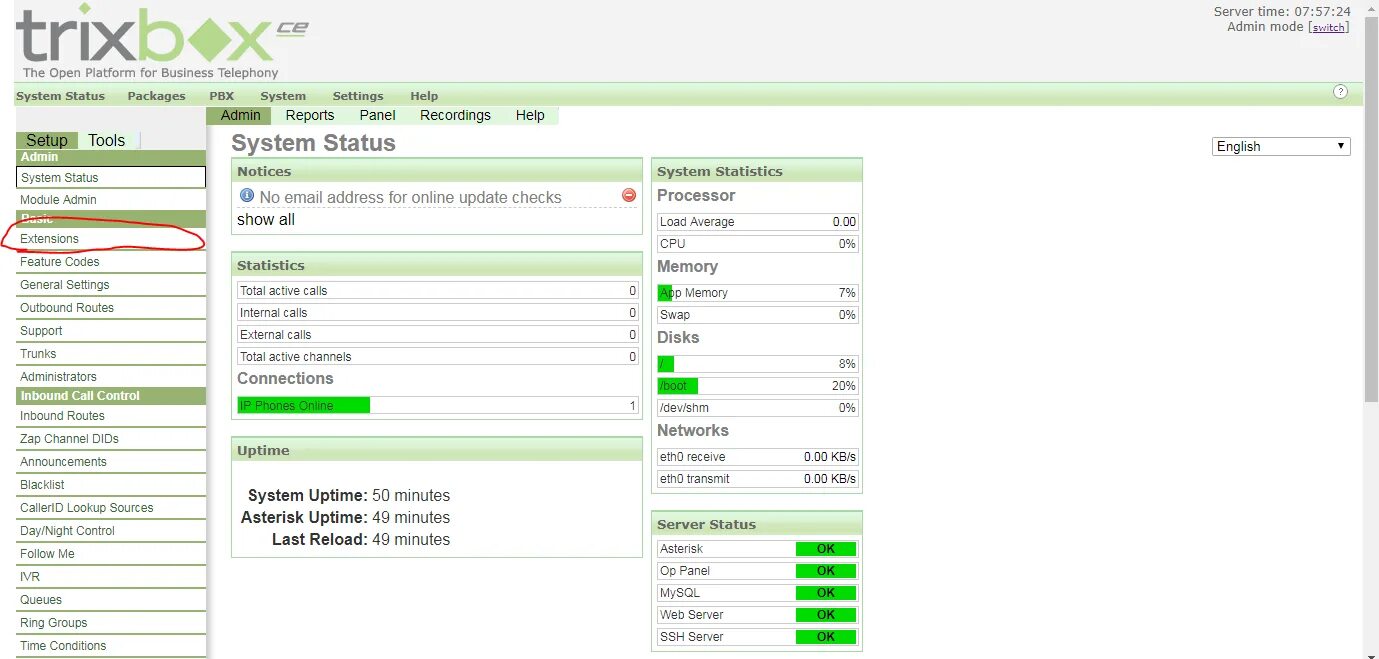Open Module Admin in sidebar

pos(111,199)
